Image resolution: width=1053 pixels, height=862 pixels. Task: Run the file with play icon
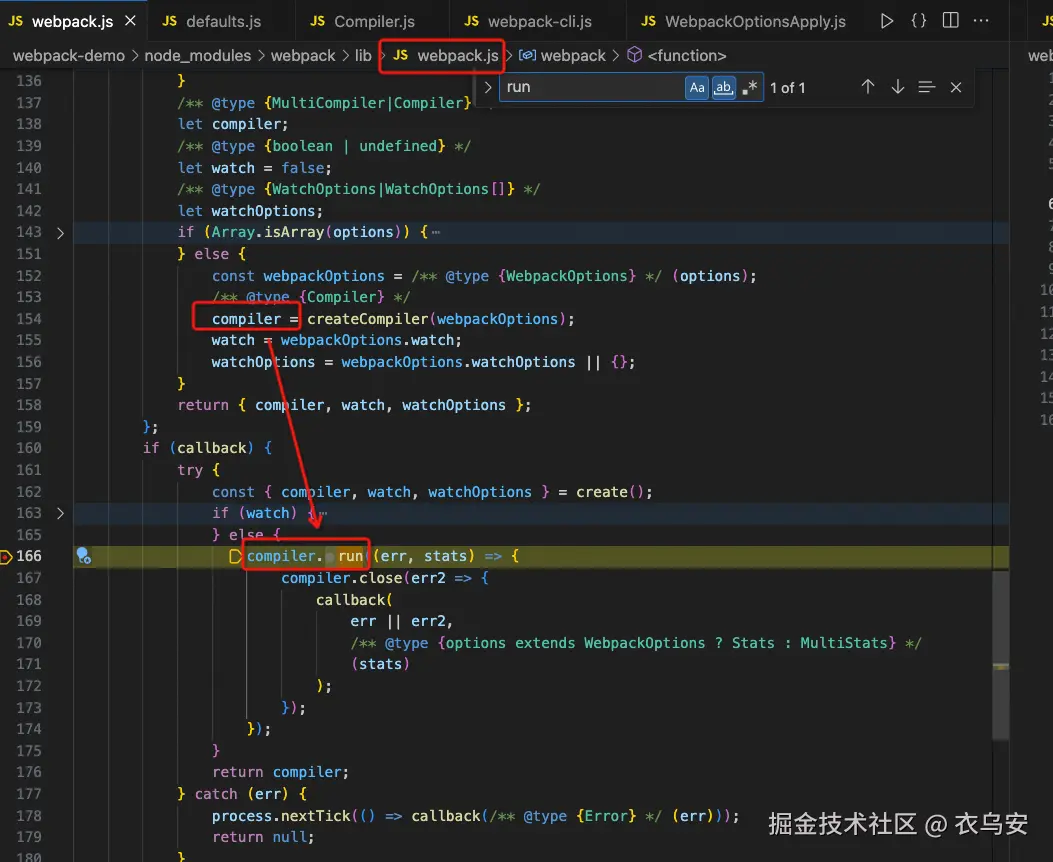(886, 21)
